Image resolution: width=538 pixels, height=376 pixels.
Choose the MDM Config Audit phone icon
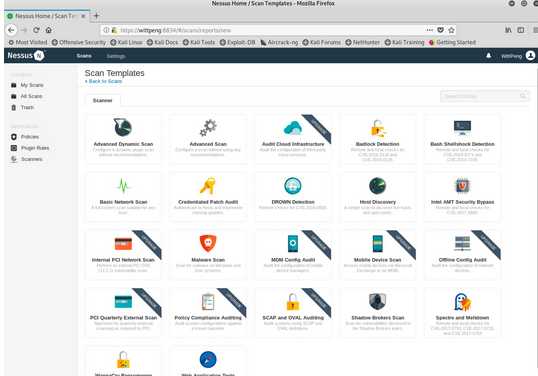point(293,244)
